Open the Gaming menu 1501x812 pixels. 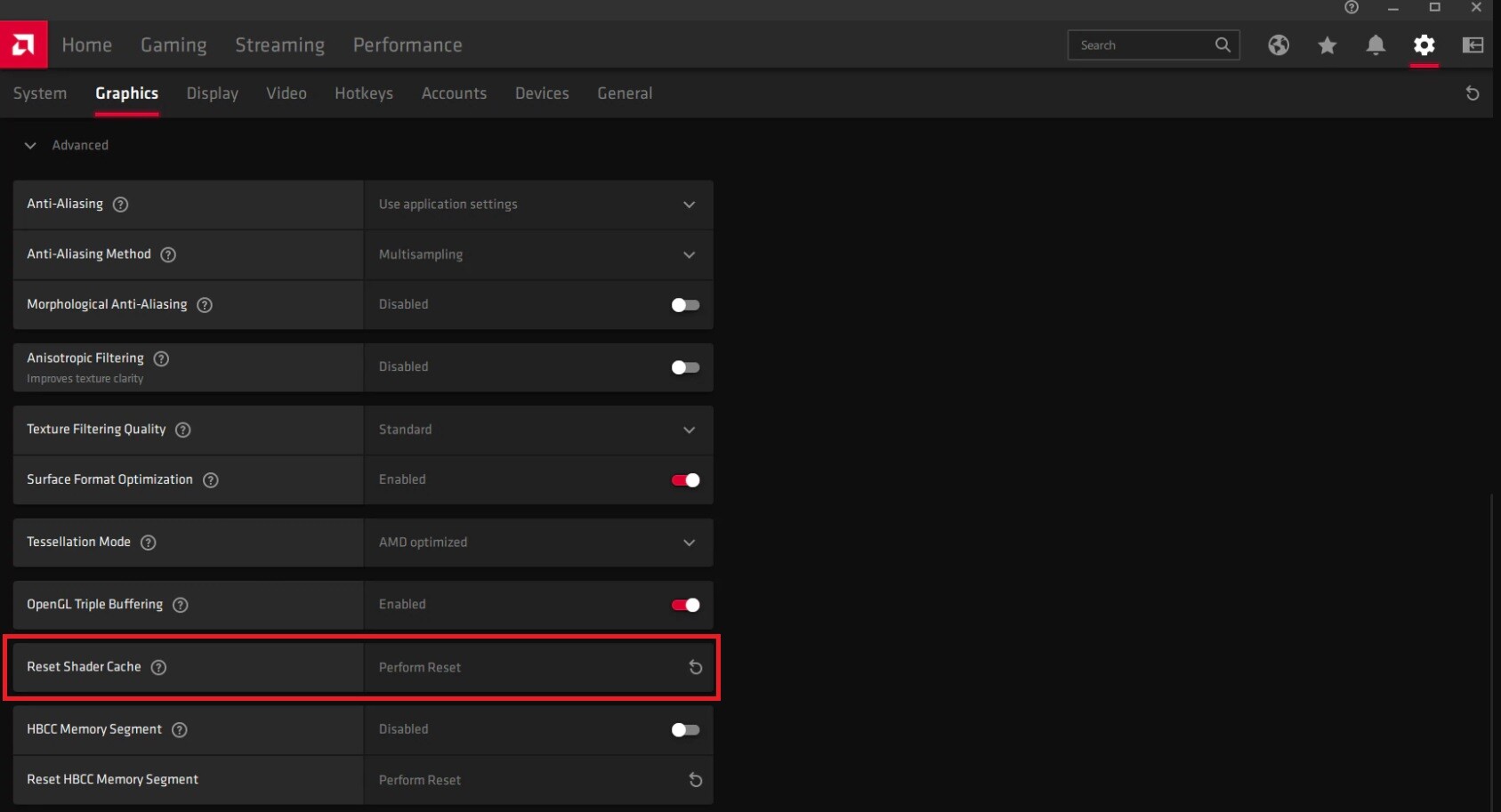click(174, 45)
